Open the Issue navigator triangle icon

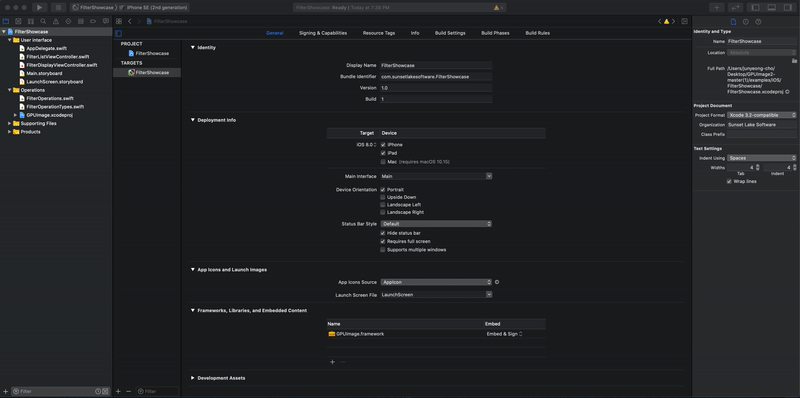pyautogui.click(x=56, y=21)
